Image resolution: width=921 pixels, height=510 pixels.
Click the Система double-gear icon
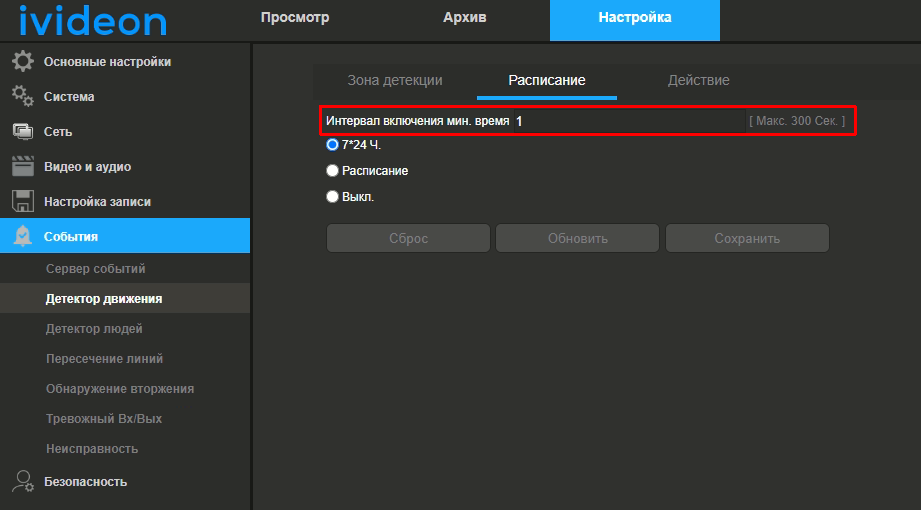click(x=23, y=96)
